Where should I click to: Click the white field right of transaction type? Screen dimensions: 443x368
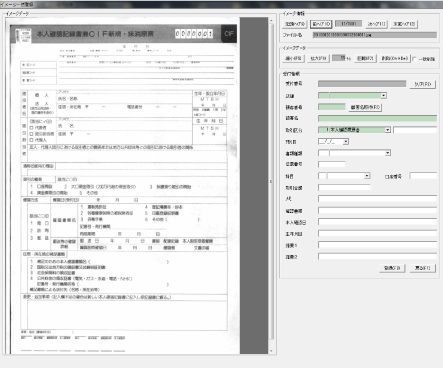pyautogui.click(x=415, y=130)
